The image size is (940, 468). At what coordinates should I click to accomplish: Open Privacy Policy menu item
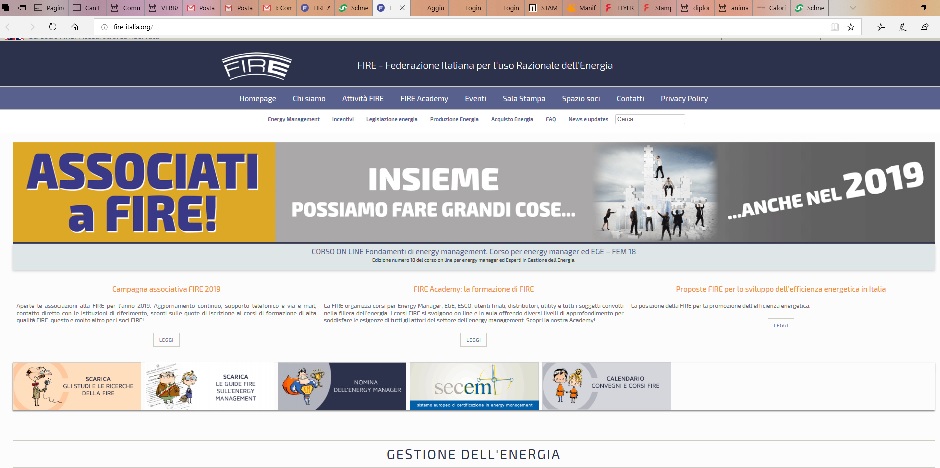[684, 99]
